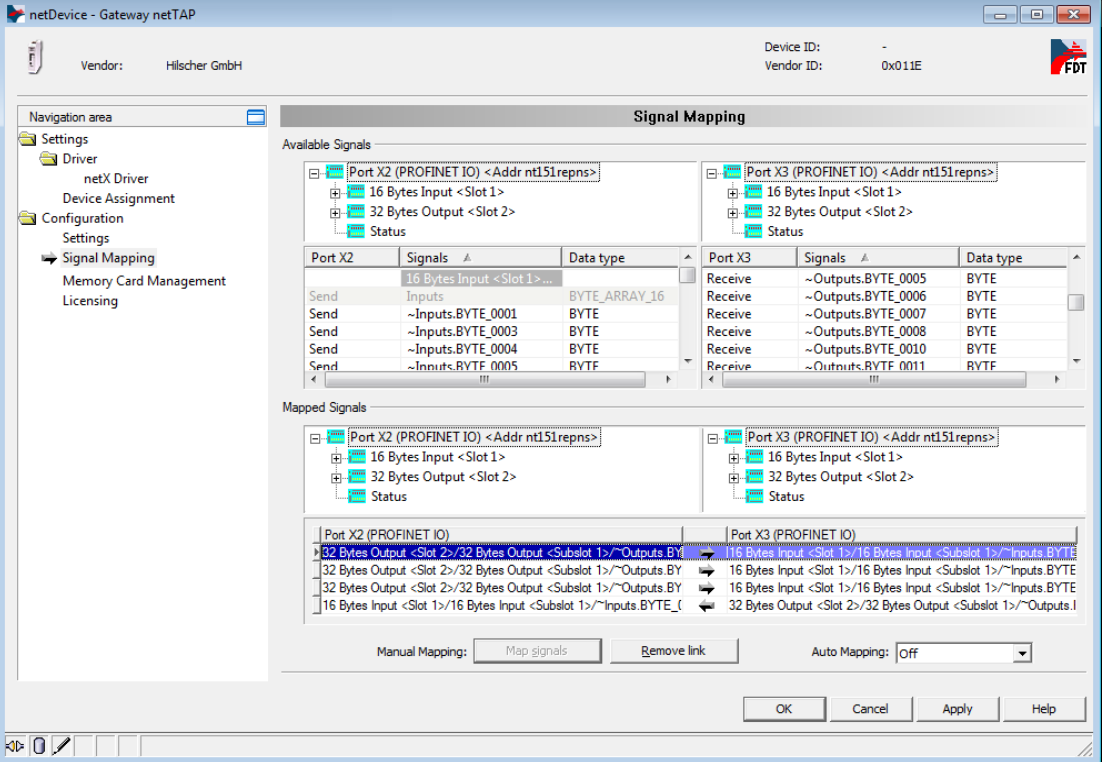Click database icon in status bar

tap(39, 746)
